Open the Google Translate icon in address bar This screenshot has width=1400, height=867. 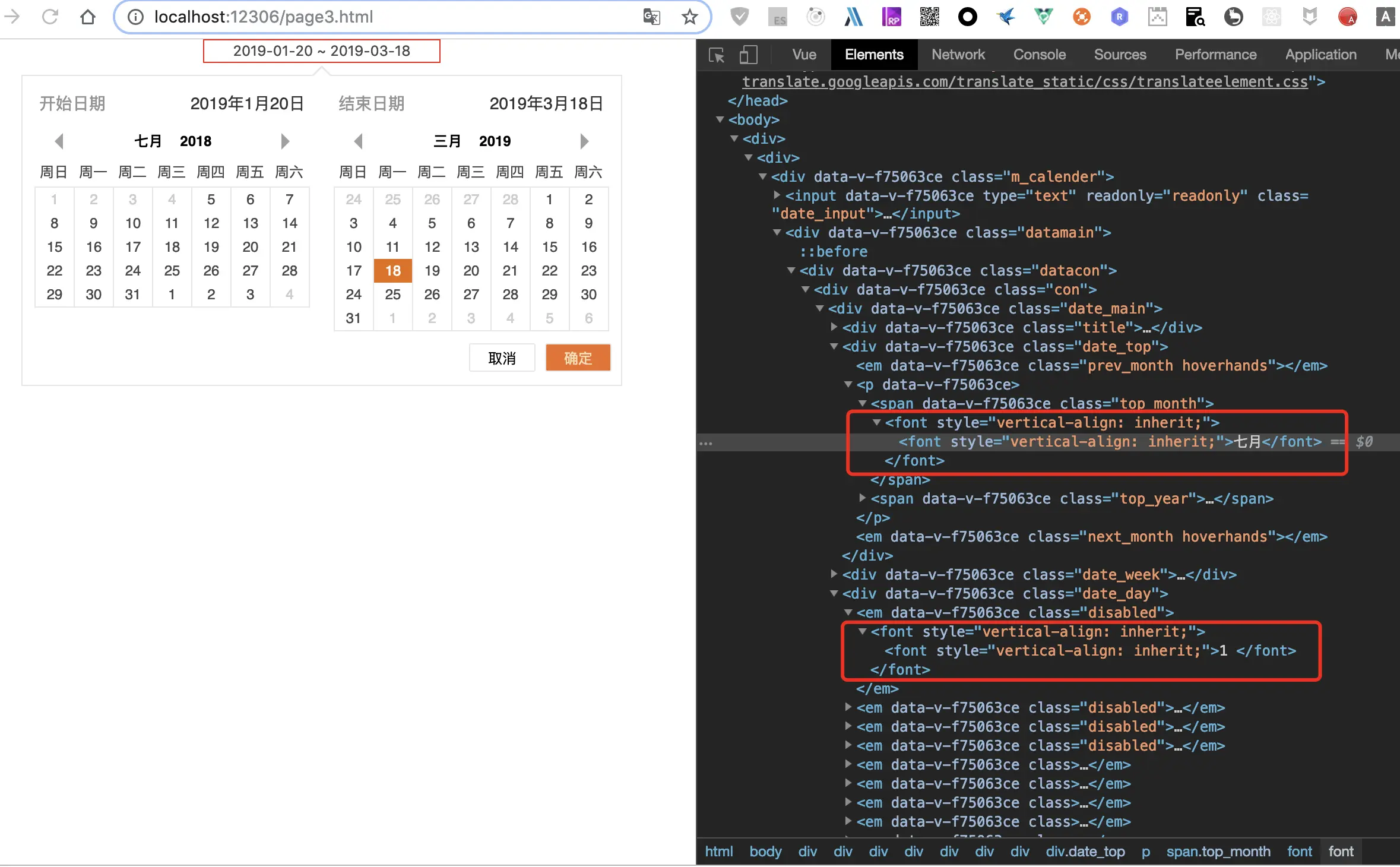[x=651, y=17]
